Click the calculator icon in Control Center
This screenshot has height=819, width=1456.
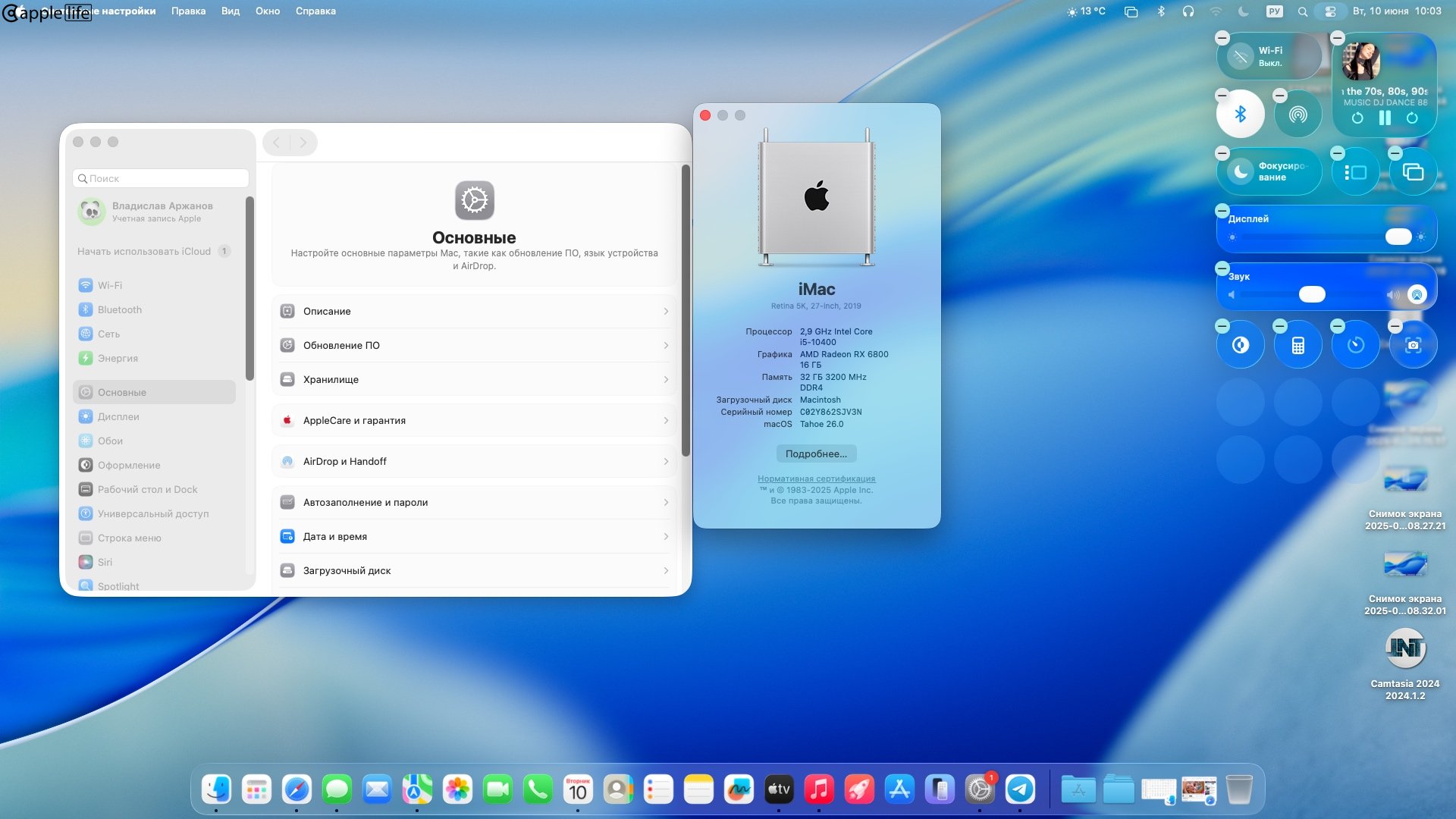point(1298,345)
